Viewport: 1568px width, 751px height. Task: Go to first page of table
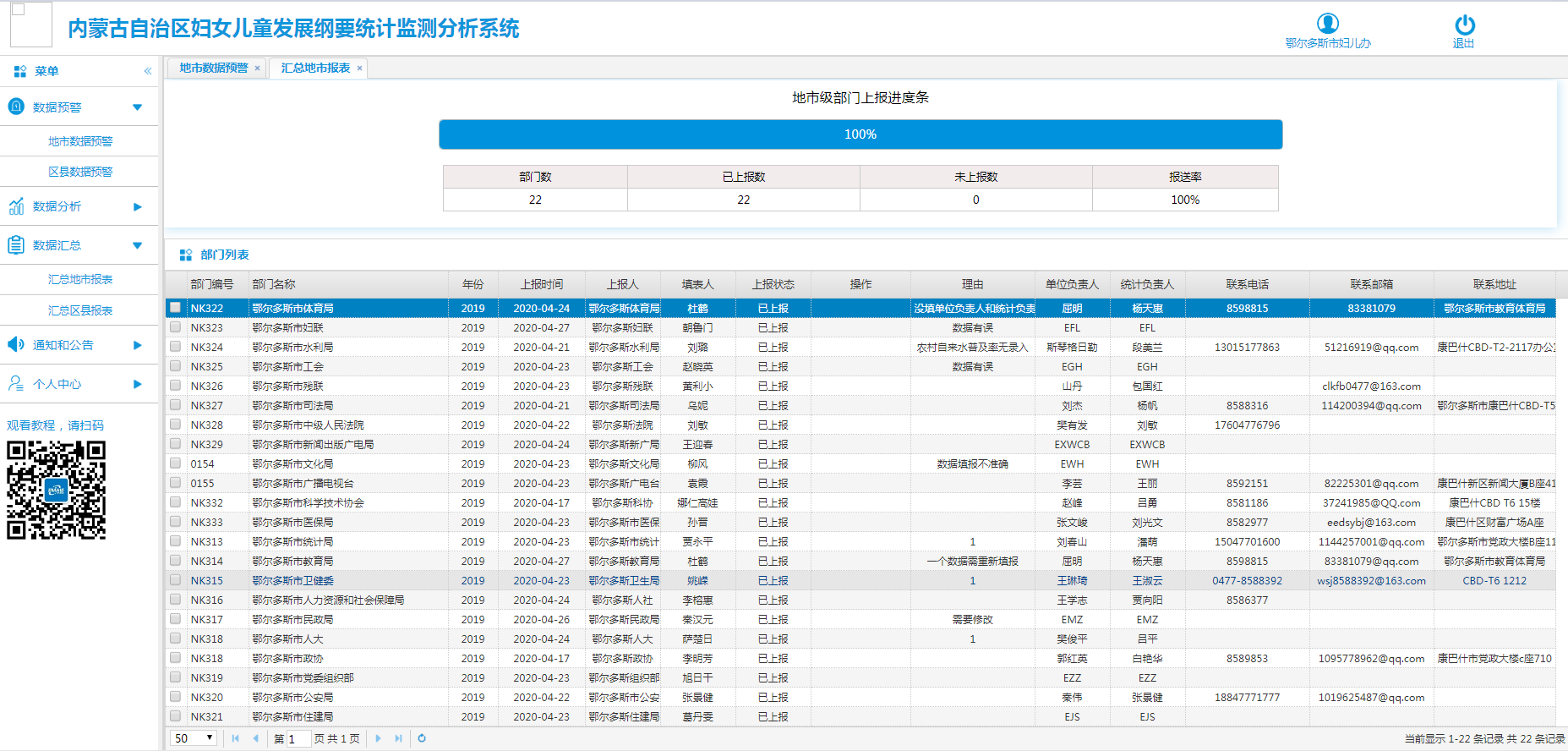pyautogui.click(x=235, y=738)
